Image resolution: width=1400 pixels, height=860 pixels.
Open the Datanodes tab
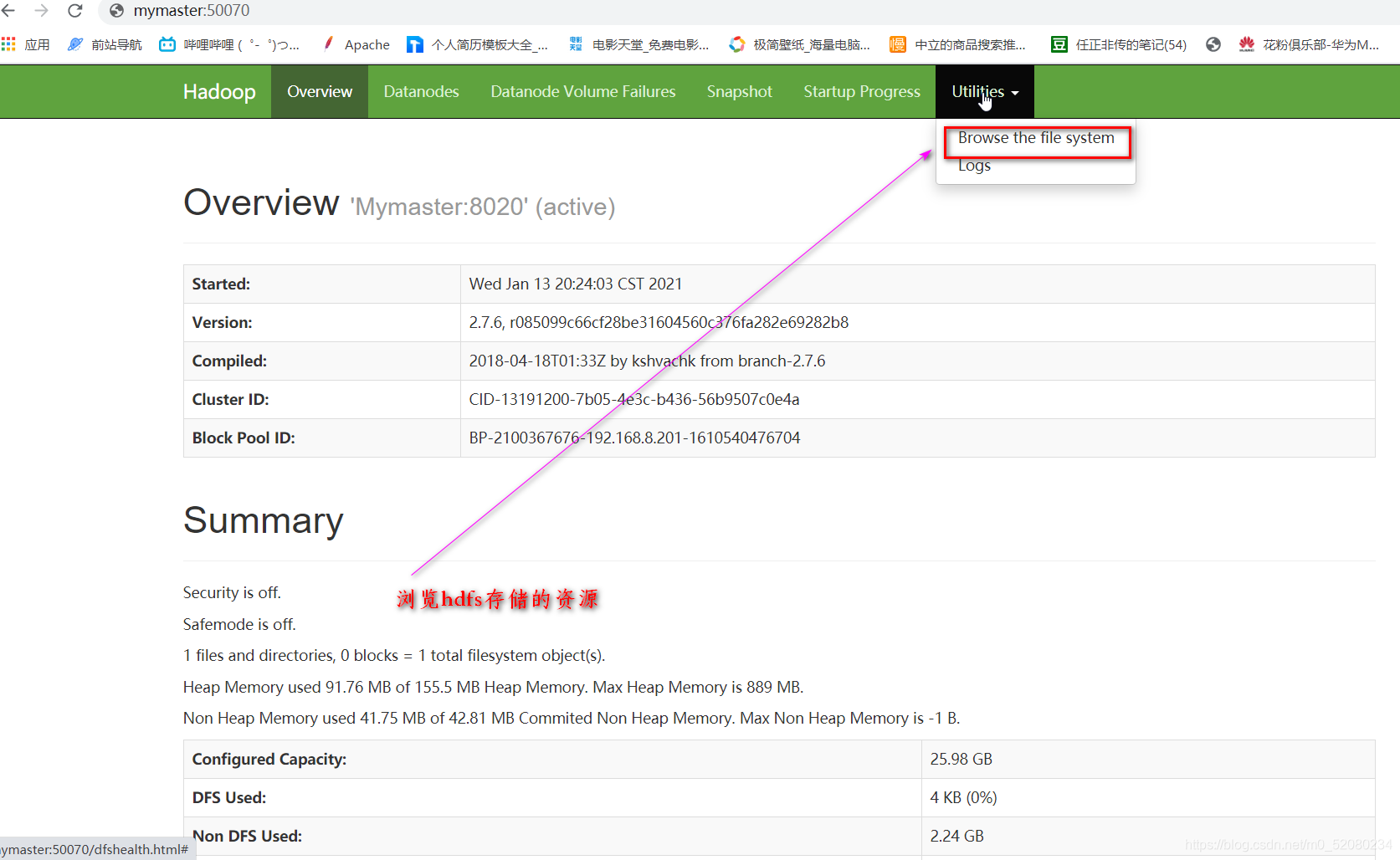(421, 91)
